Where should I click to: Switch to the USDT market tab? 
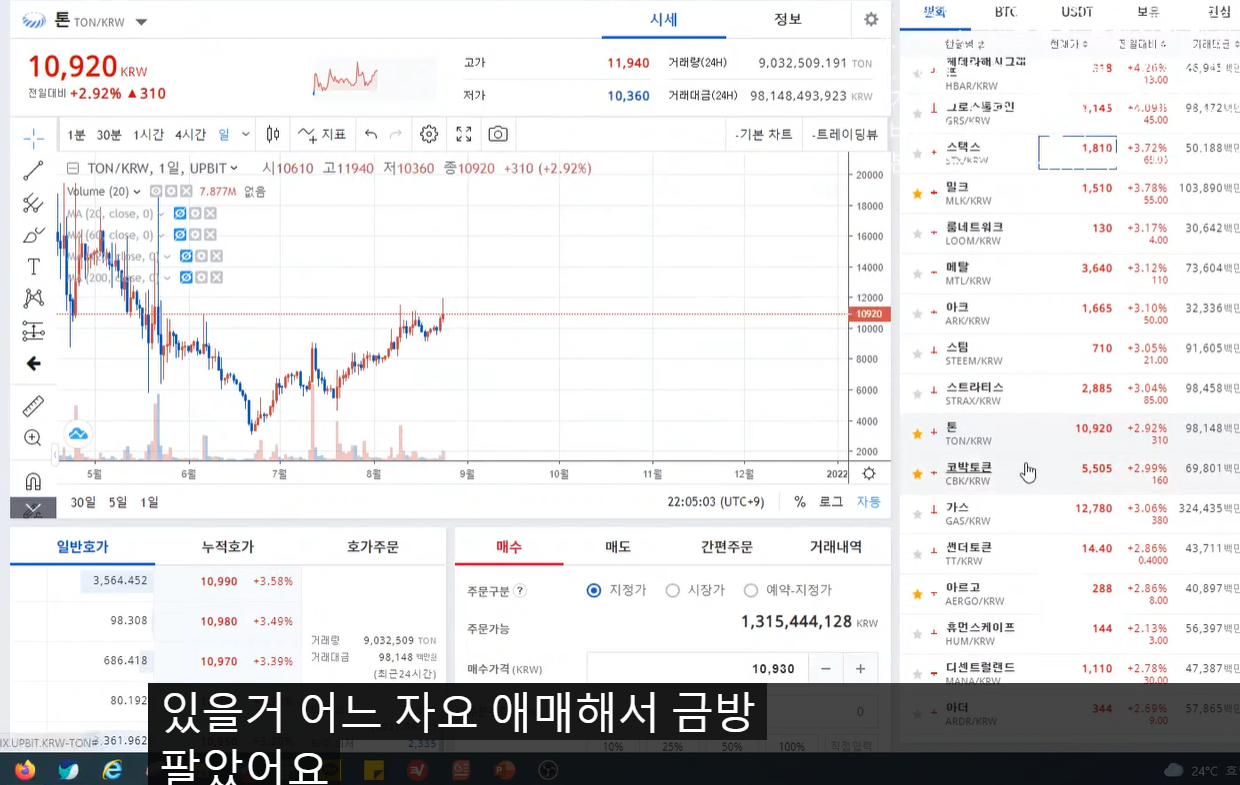click(x=1076, y=12)
